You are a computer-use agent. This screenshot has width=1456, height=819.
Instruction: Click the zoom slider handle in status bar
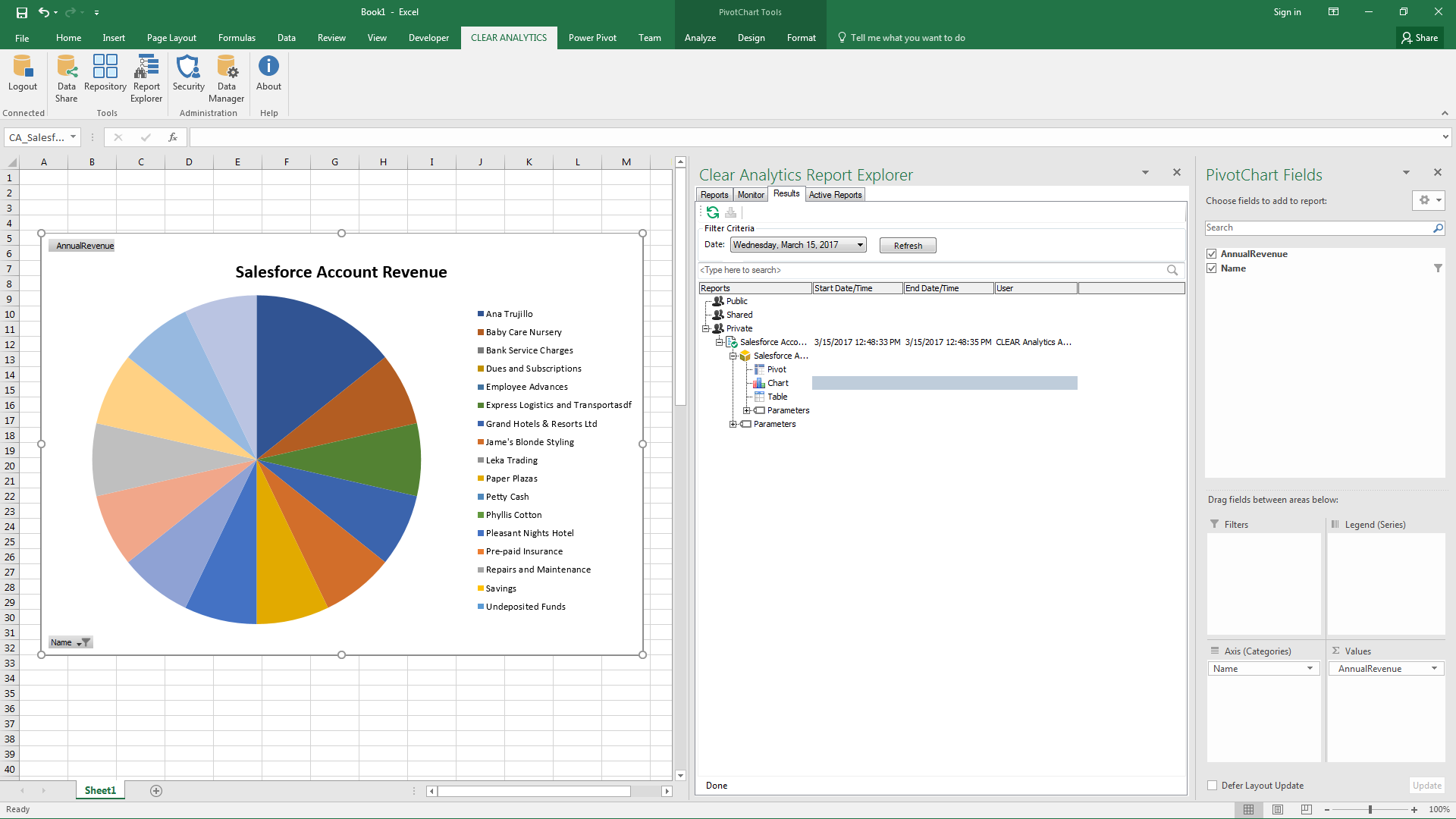(x=1370, y=810)
